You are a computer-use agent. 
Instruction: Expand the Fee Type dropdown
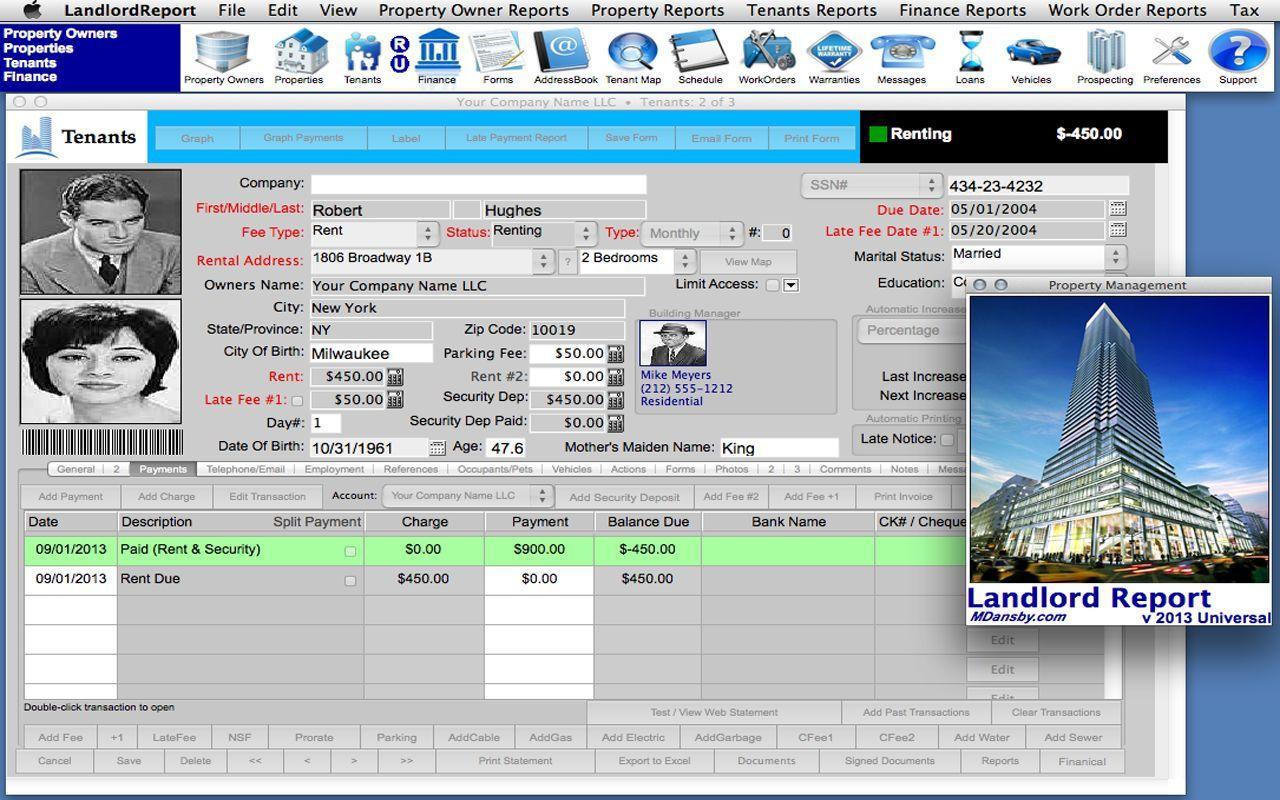[x=428, y=233]
